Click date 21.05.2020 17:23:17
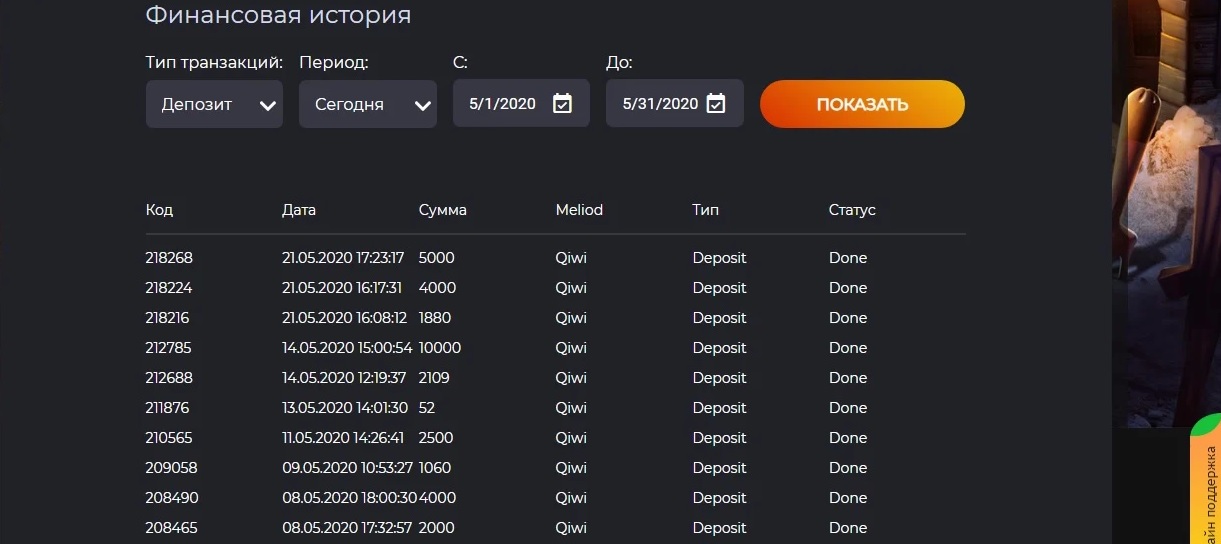 pos(343,258)
